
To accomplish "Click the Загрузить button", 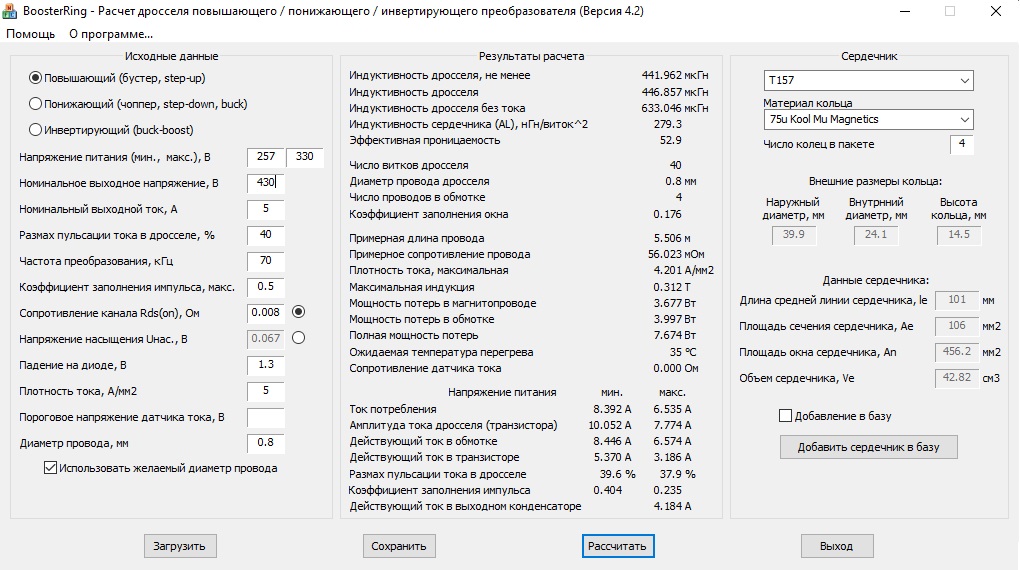I will coord(179,546).
